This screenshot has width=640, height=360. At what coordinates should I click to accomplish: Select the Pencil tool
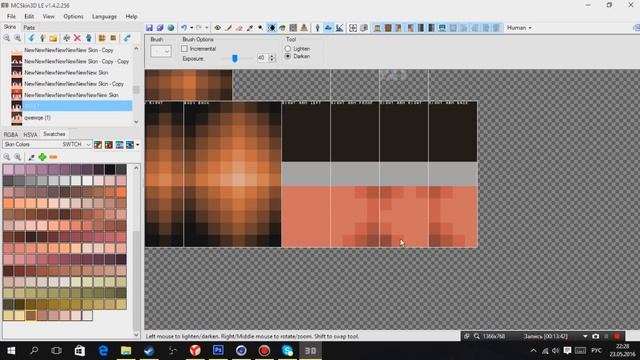click(229, 28)
